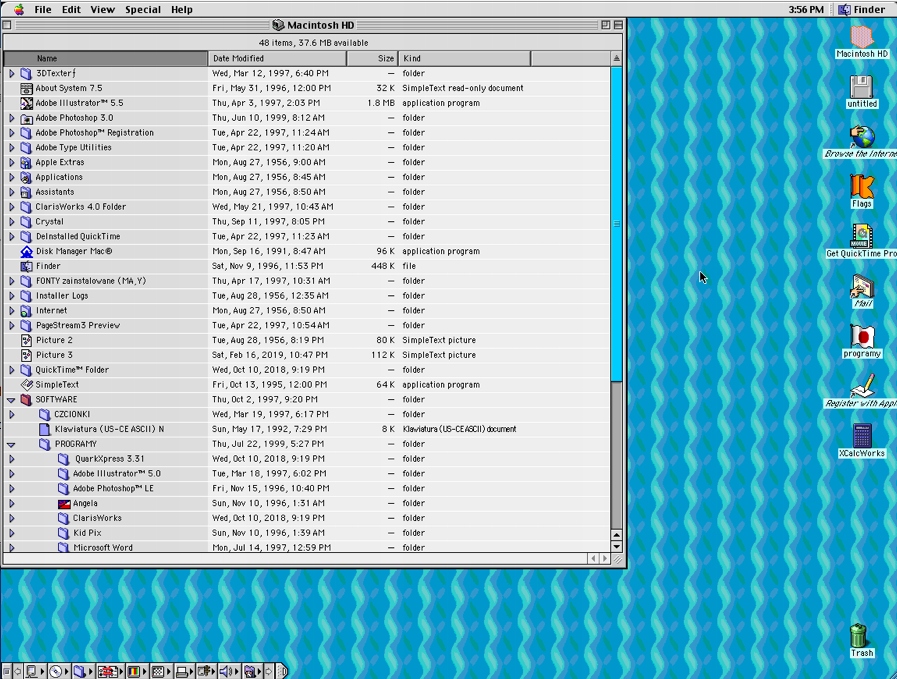Open the Apple menu icon
Viewport: 897px width, 679px height.
pos(19,9)
